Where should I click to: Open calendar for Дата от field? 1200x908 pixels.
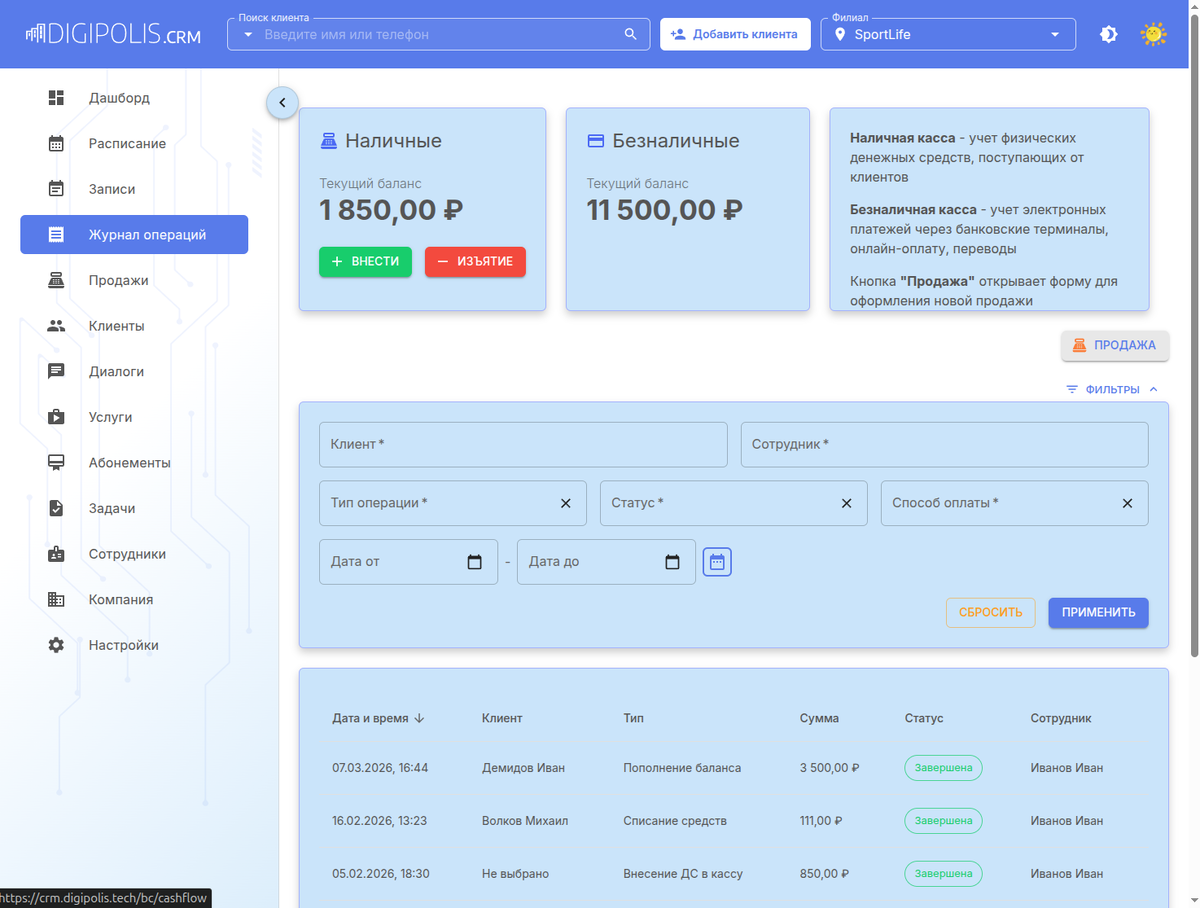click(475, 562)
